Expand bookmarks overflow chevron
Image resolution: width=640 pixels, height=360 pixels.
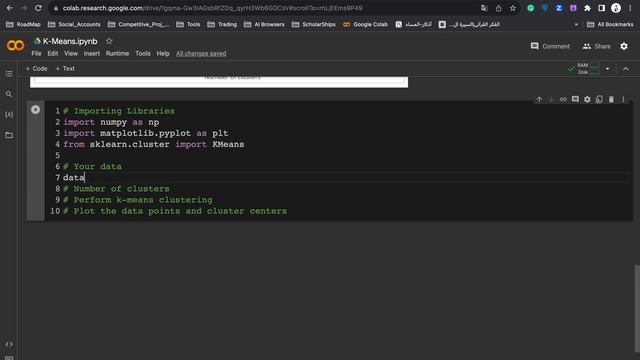(576, 24)
